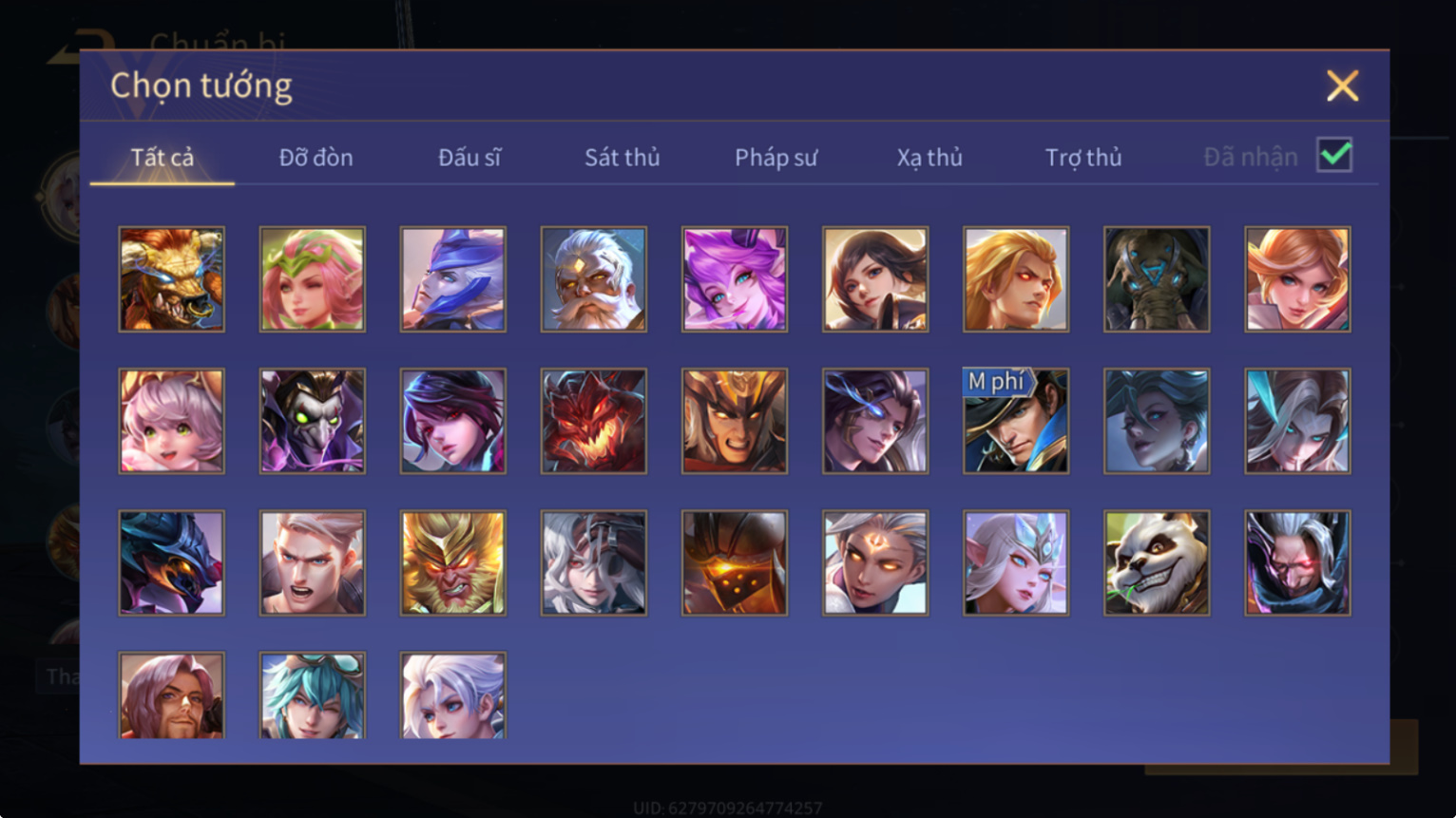Select the green-eyed purple-hooded hero

pyautogui.click(x=313, y=421)
